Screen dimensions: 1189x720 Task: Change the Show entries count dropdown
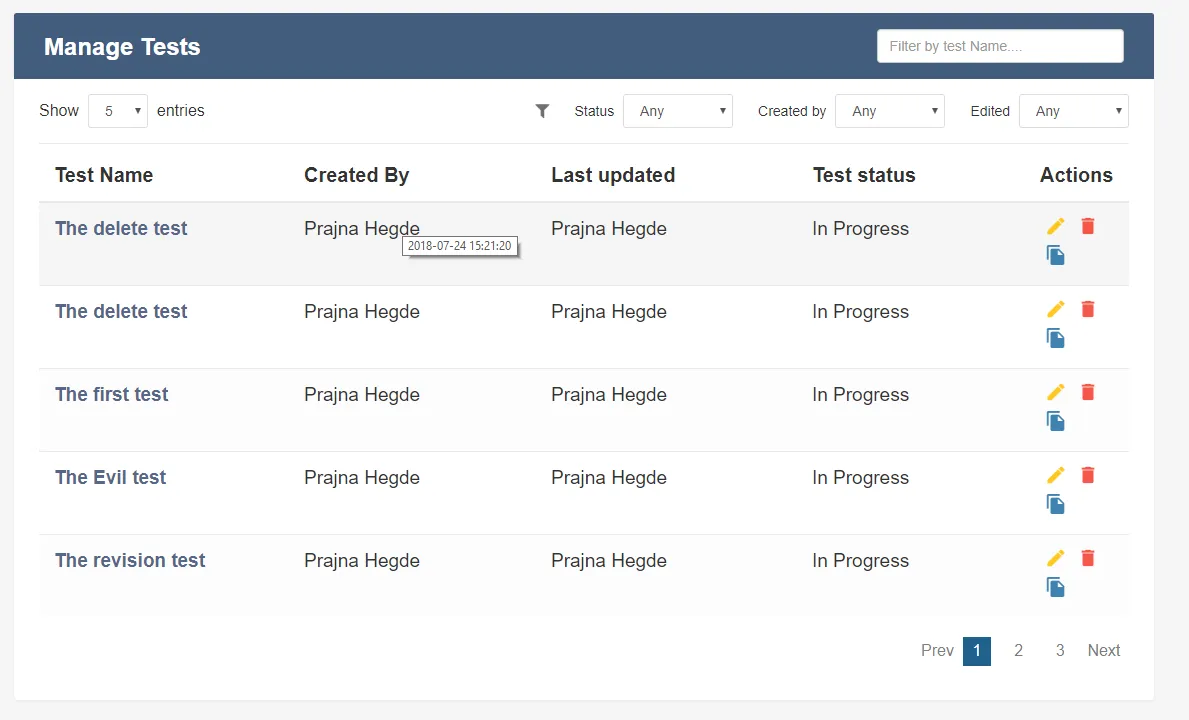118,111
